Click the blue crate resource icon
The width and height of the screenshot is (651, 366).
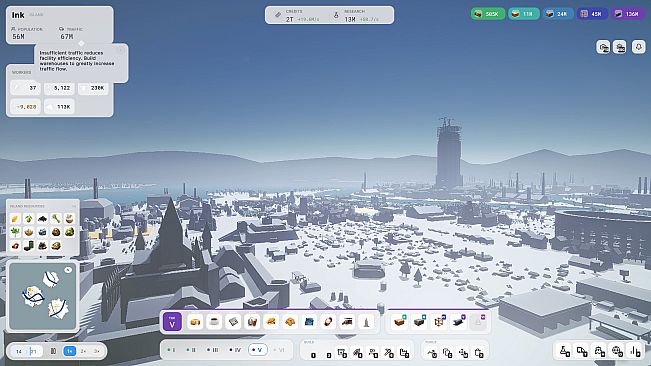(x=42, y=232)
